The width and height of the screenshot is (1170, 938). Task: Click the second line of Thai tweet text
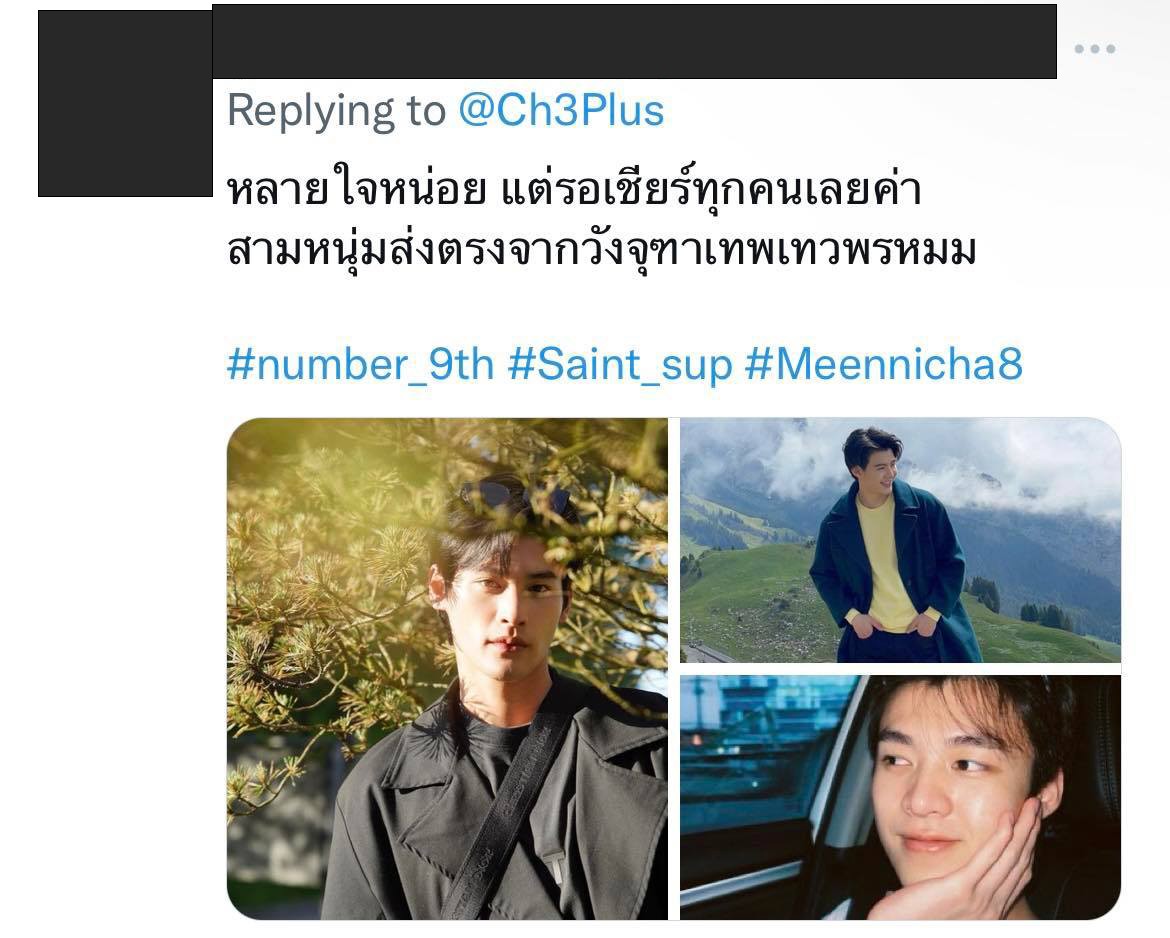click(601, 250)
